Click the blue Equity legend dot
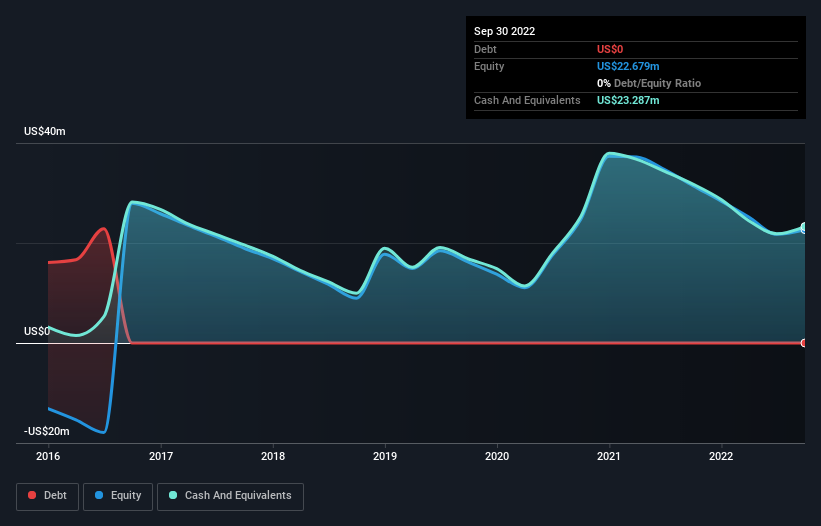Image resolution: width=821 pixels, height=526 pixels. pos(99,495)
